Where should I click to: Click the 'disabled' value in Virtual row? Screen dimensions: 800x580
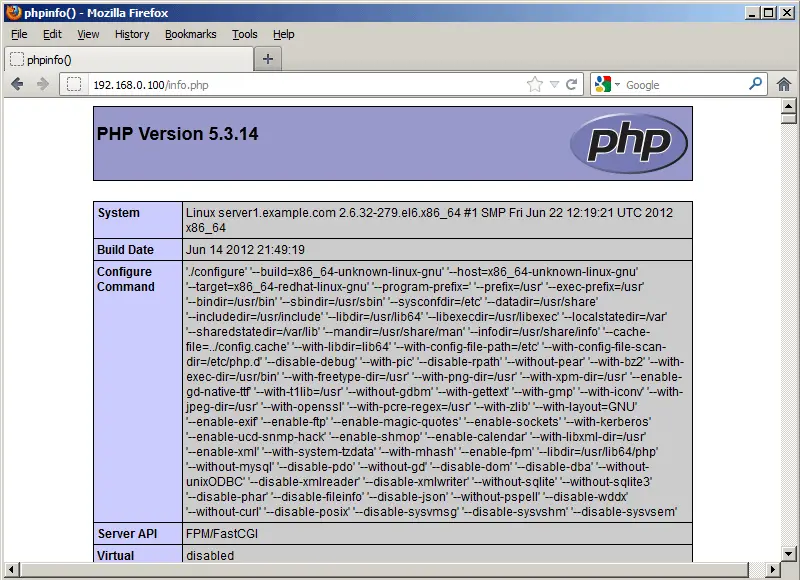pos(210,555)
